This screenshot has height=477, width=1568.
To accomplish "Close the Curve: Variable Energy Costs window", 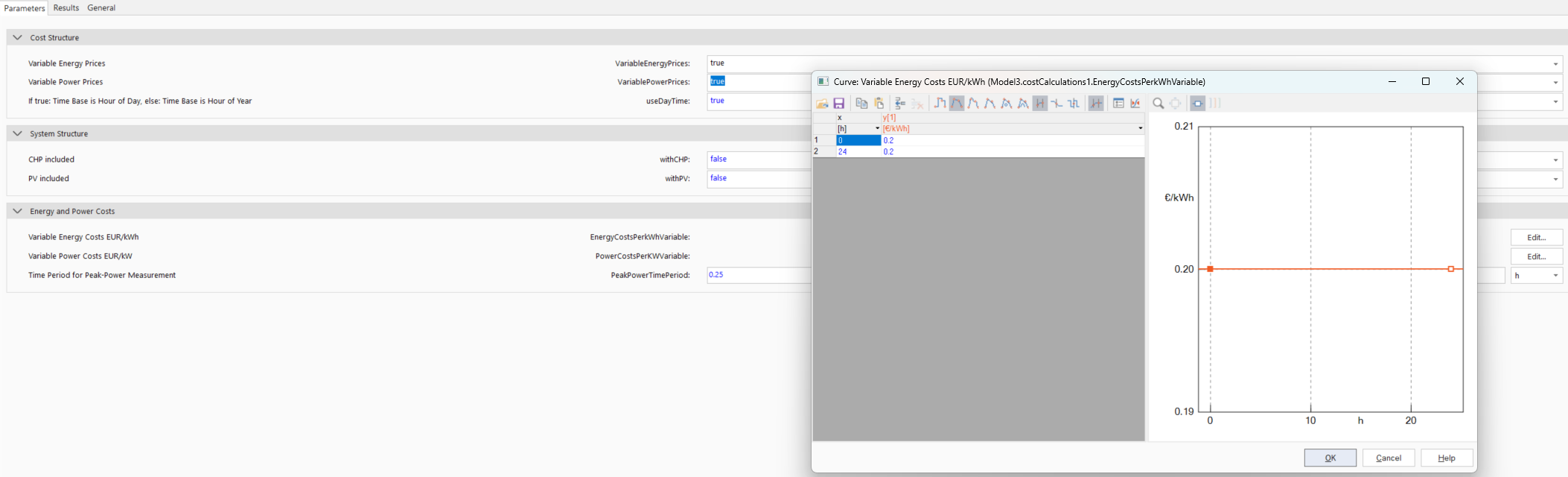I will 1460,82.
